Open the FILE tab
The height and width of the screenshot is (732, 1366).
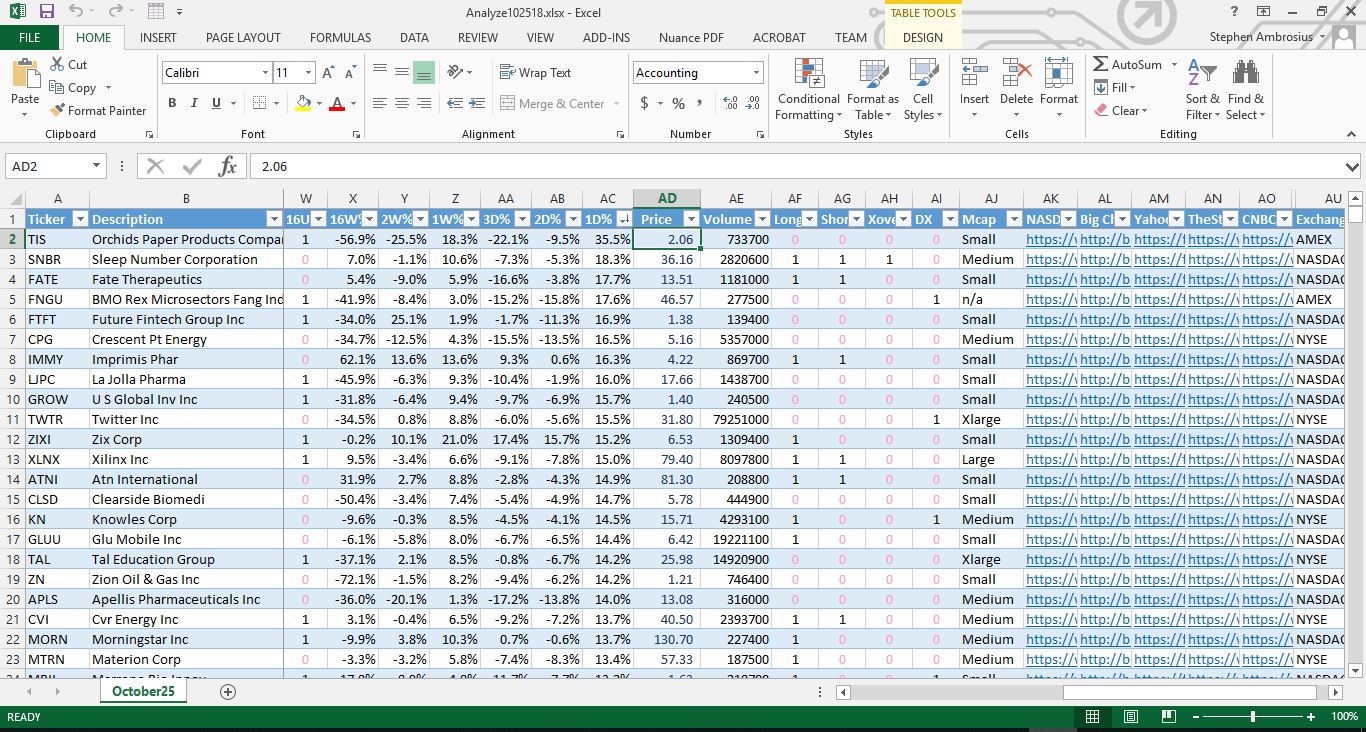click(30, 38)
